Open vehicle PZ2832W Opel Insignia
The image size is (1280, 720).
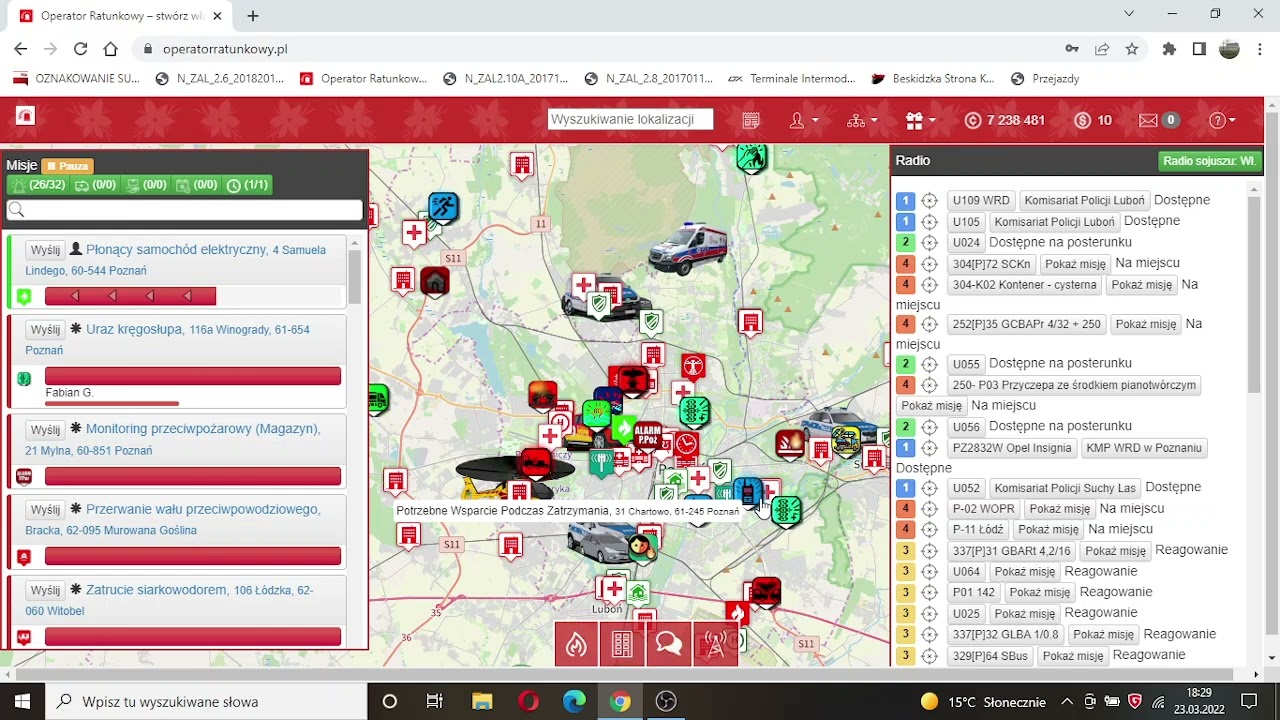point(1012,448)
